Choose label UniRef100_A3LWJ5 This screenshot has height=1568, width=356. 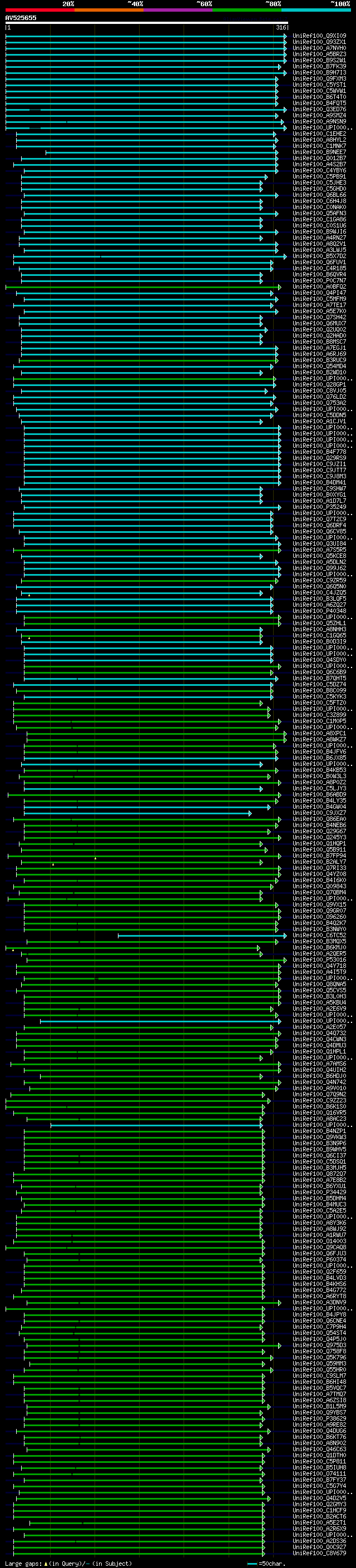point(319,250)
